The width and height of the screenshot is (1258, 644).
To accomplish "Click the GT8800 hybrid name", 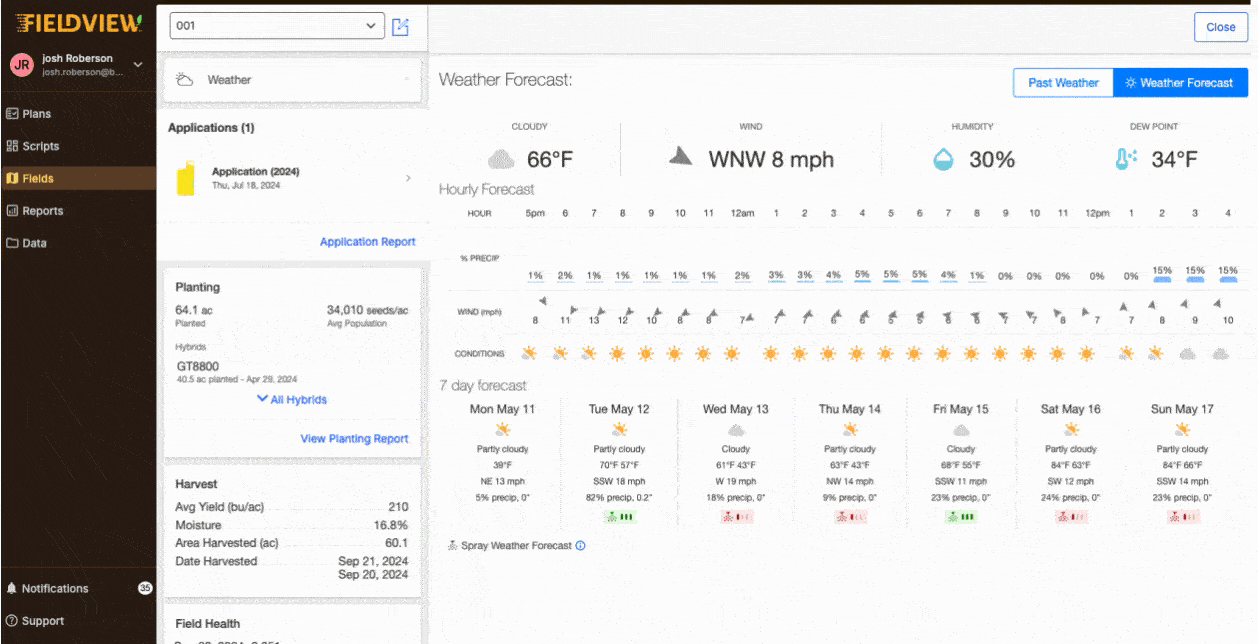I will [x=198, y=367].
